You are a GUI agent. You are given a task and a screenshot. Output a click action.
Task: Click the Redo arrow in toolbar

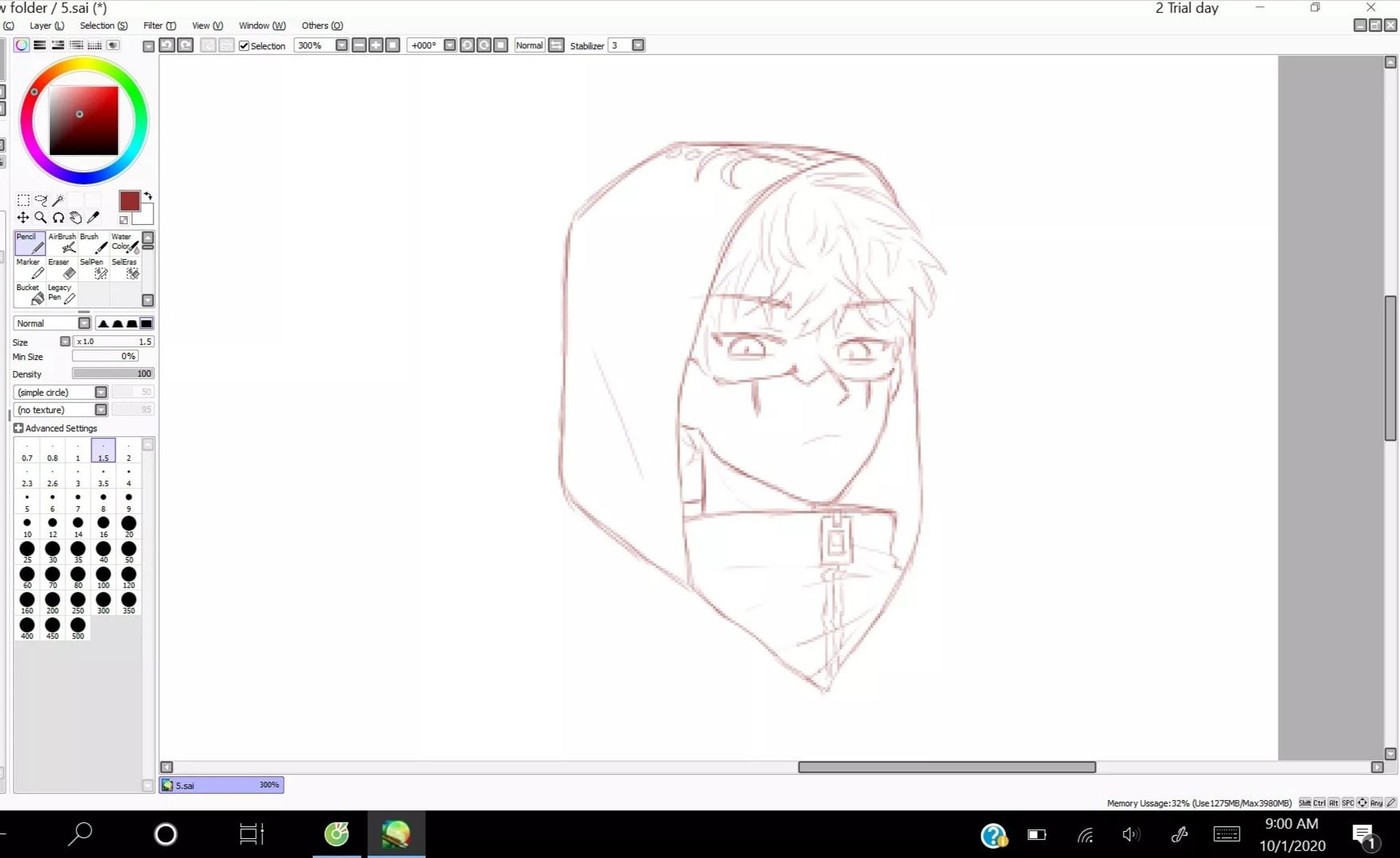point(185,45)
